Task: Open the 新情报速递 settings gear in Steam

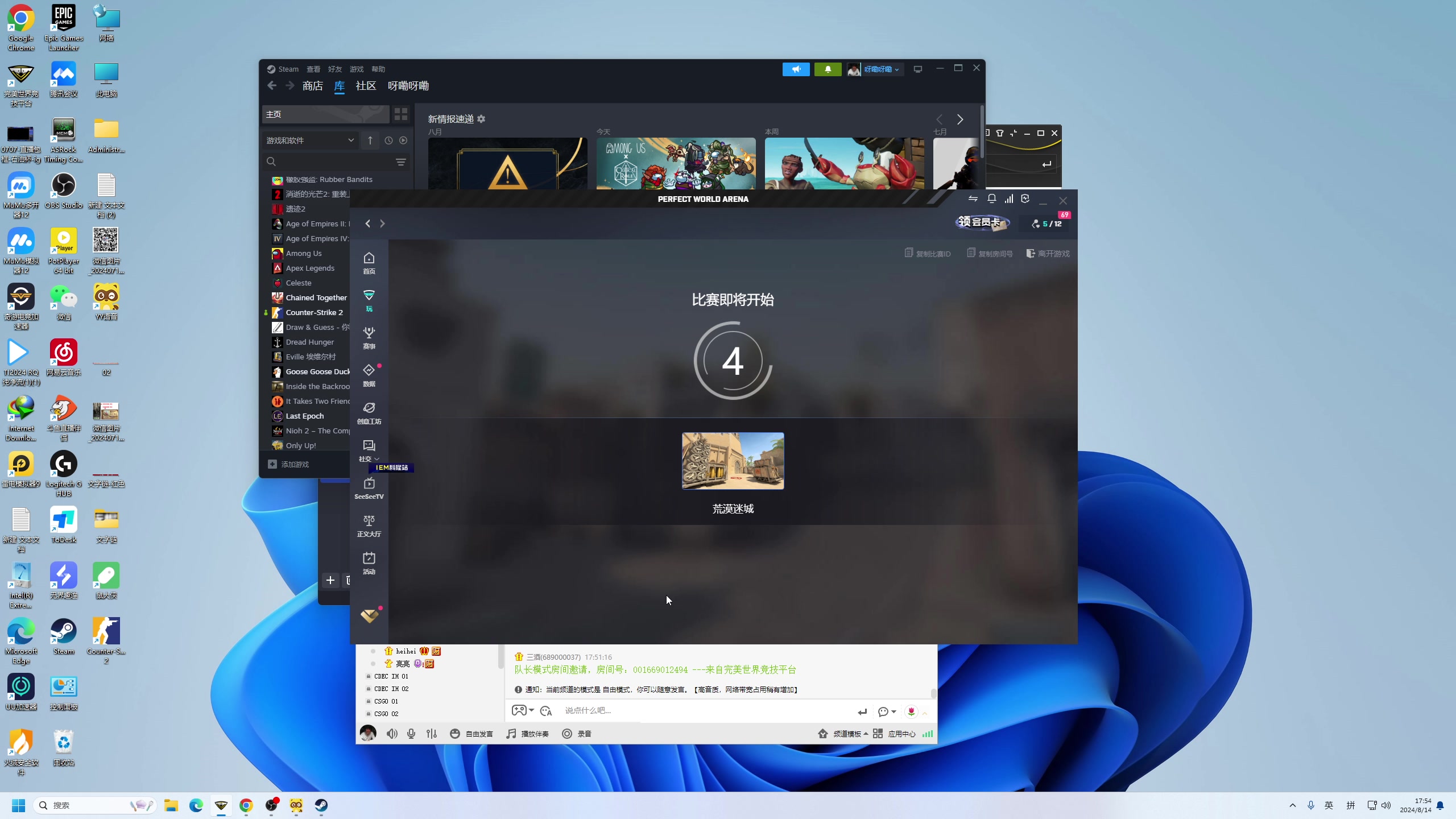Action: 481,119
